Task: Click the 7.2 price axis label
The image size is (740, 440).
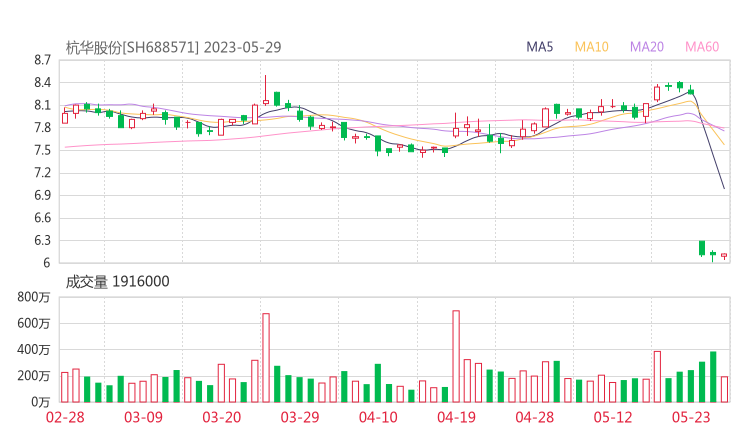Action: pyautogui.click(x=42, y=173)
